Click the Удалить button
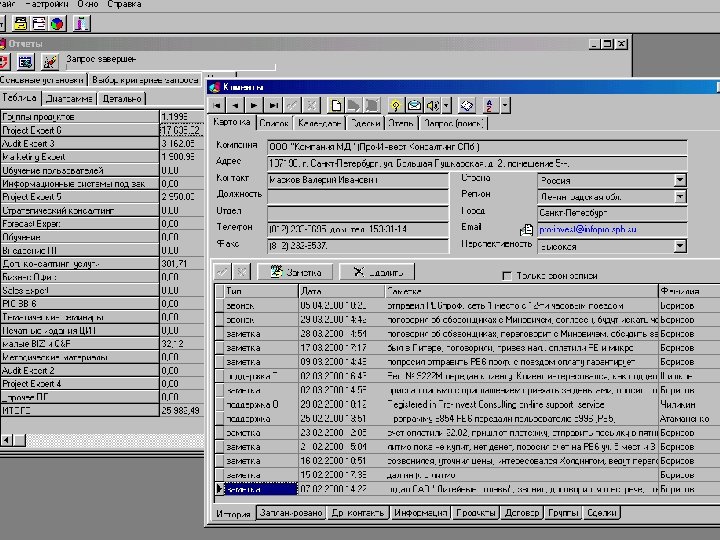The image size is (720, 540). (377, 271)
